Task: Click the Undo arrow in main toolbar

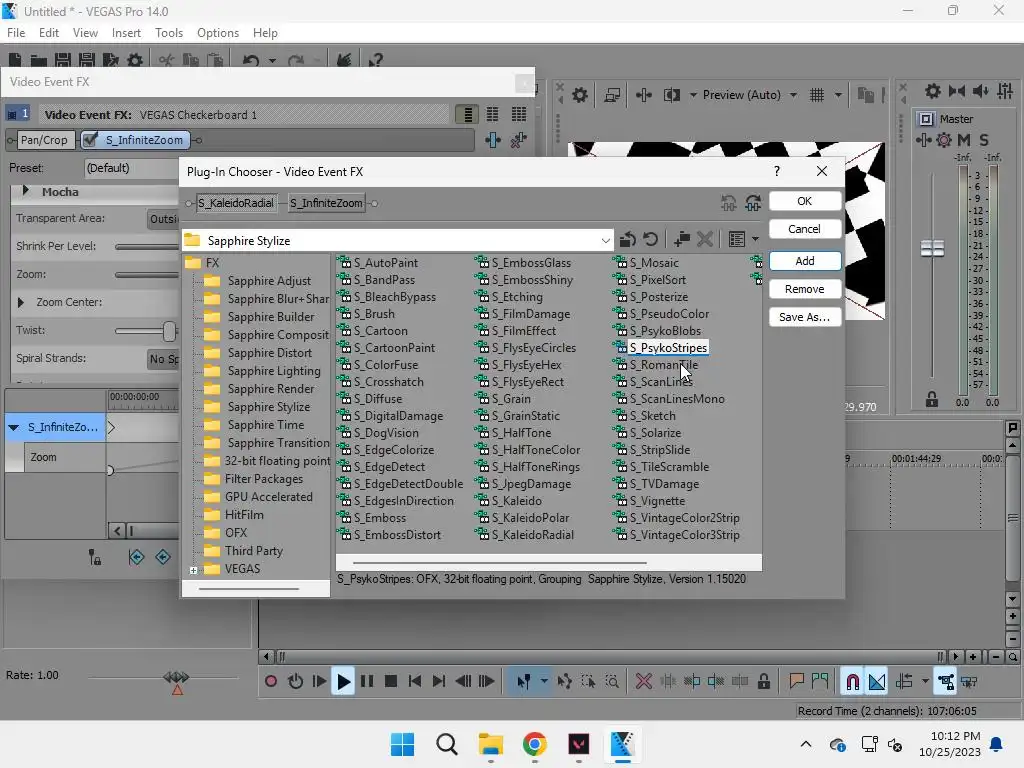Action: [251, 61]
